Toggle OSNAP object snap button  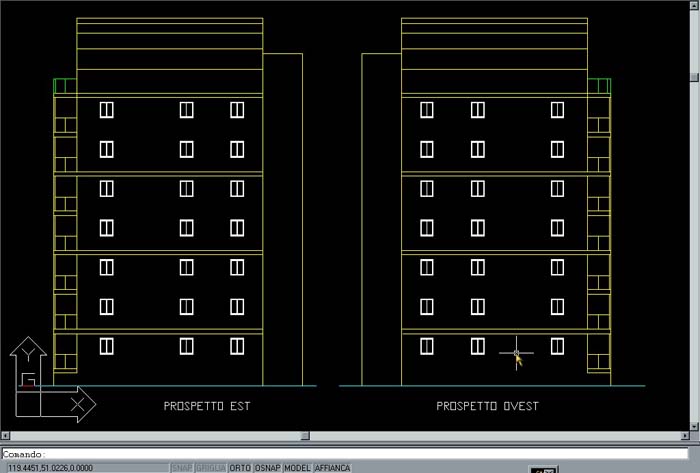267,467
